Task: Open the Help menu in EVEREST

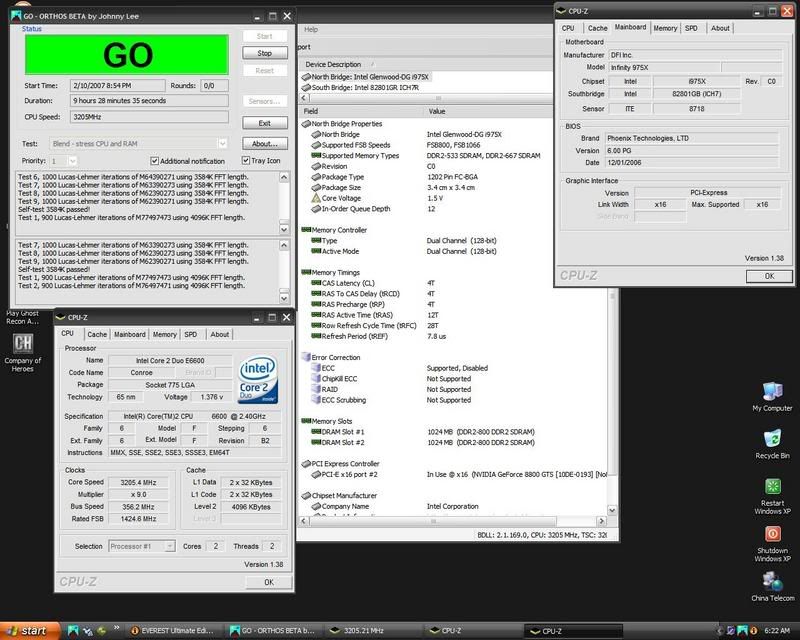Action: [311, 30]
